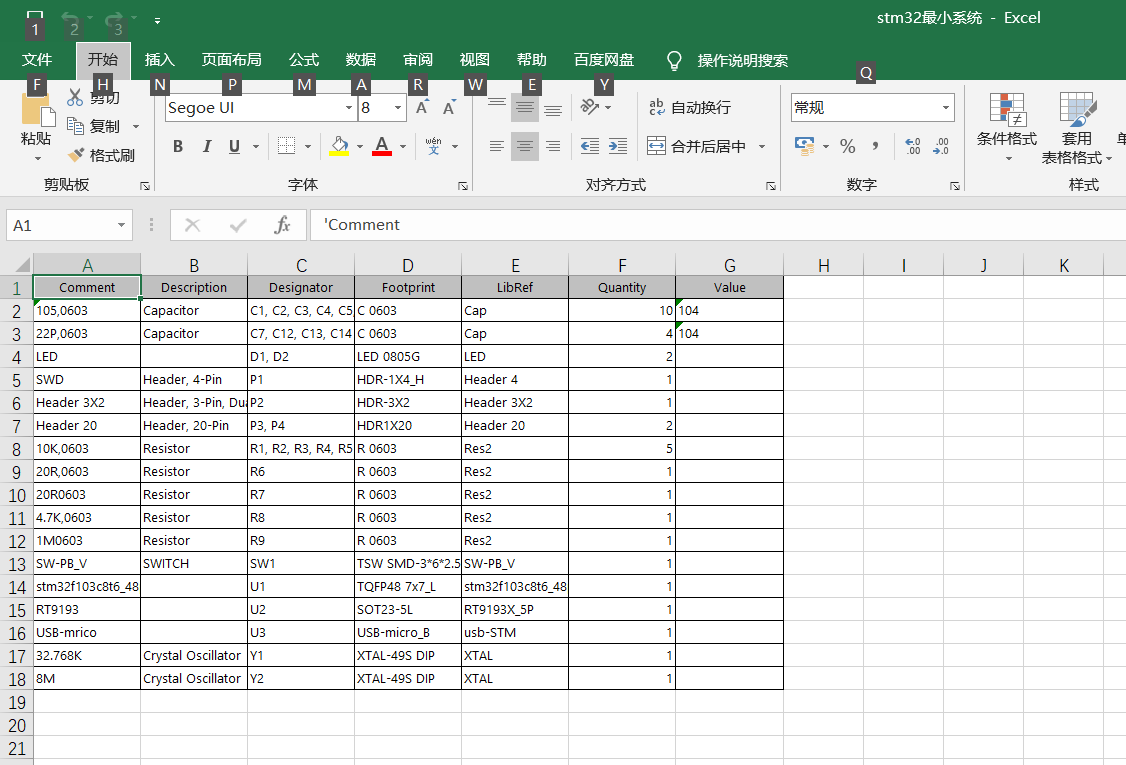
Task: Toggle Underline formatting
Action: point(234,147)
